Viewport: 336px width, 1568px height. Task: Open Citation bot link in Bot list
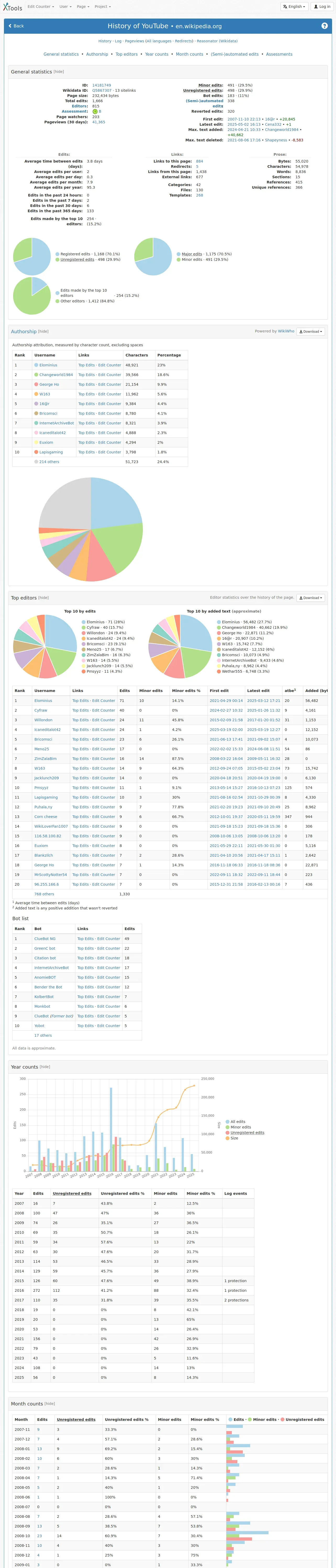(x=45, y=958)
